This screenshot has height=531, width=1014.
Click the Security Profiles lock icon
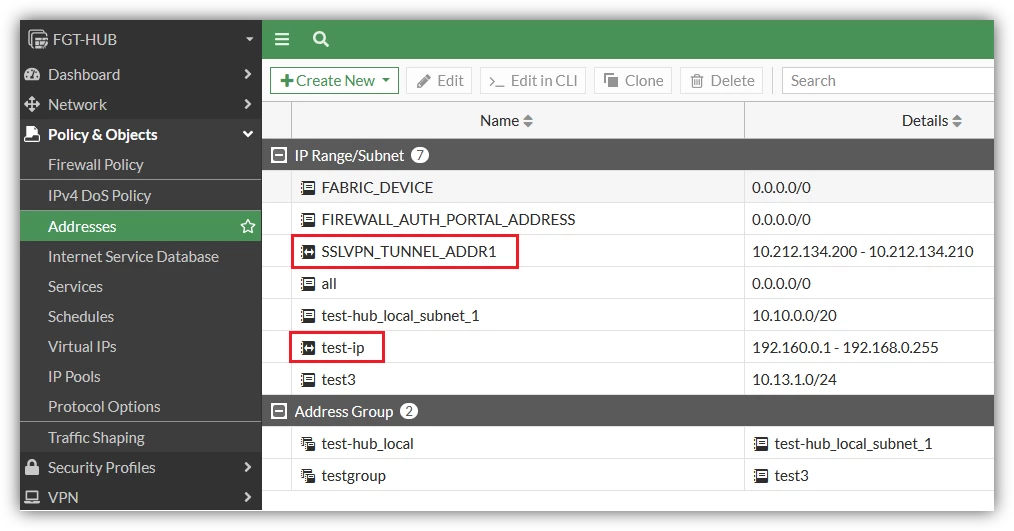point(32,467)
